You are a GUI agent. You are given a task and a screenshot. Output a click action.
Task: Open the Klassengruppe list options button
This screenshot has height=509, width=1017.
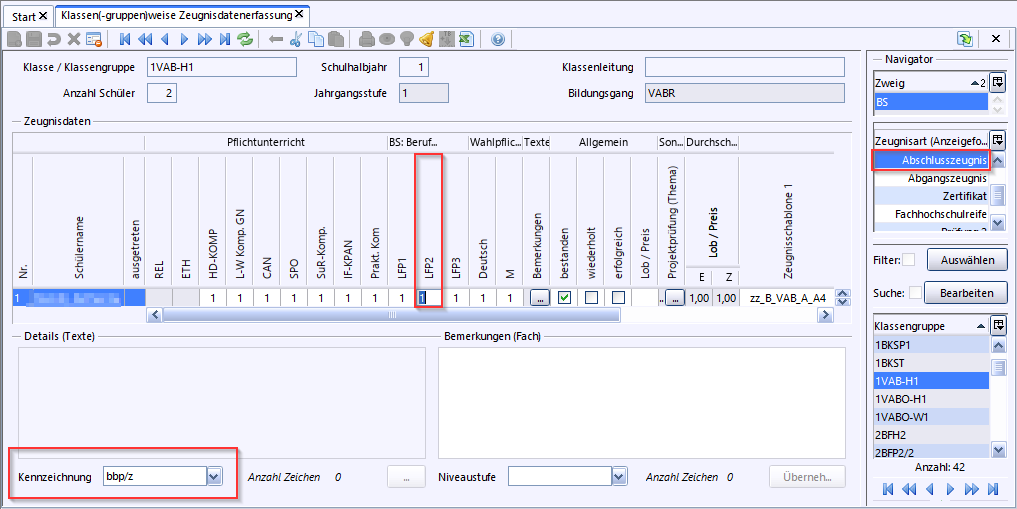point(997,325)
